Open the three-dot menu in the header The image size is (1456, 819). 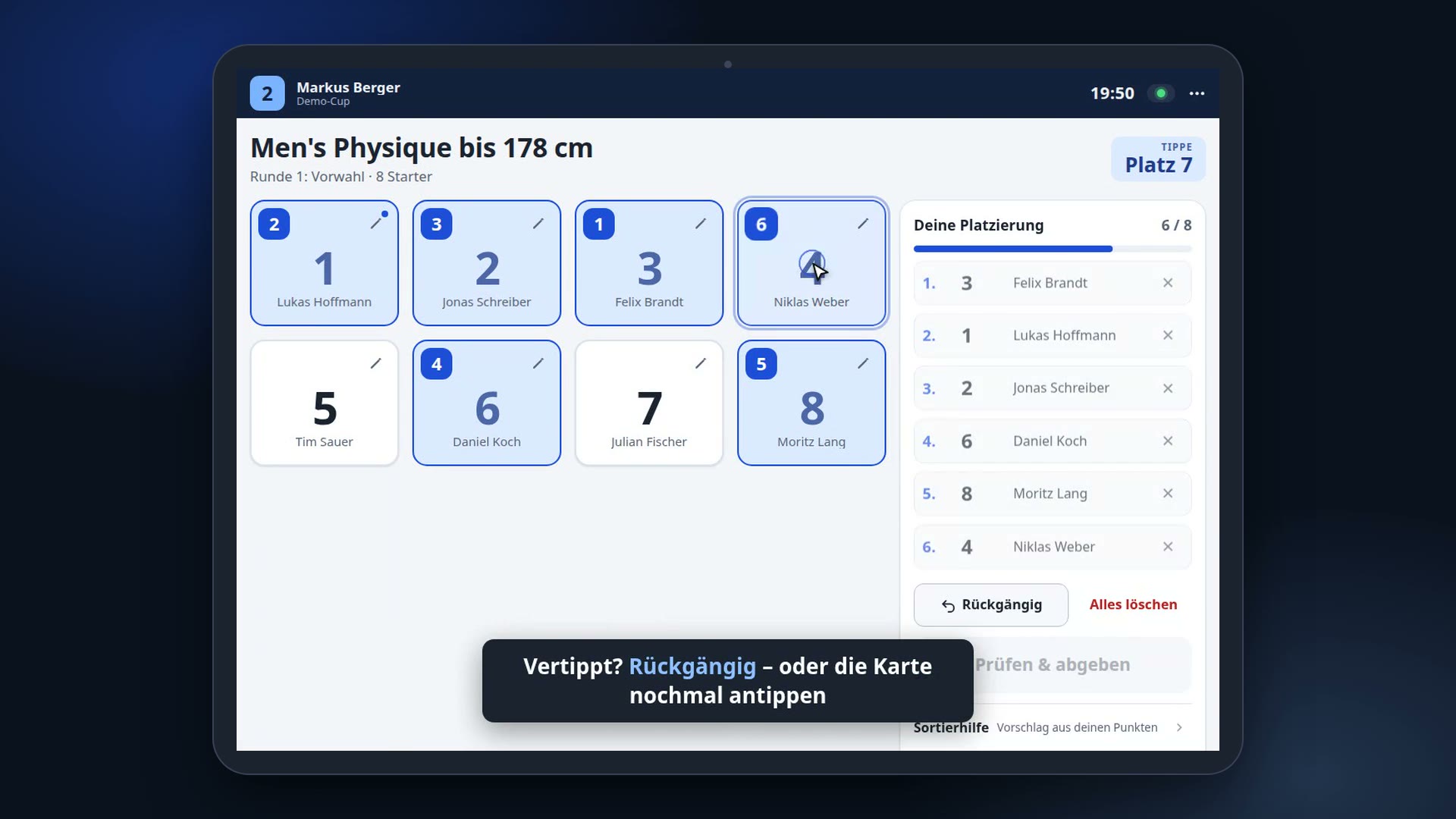tap(1197, 93)
